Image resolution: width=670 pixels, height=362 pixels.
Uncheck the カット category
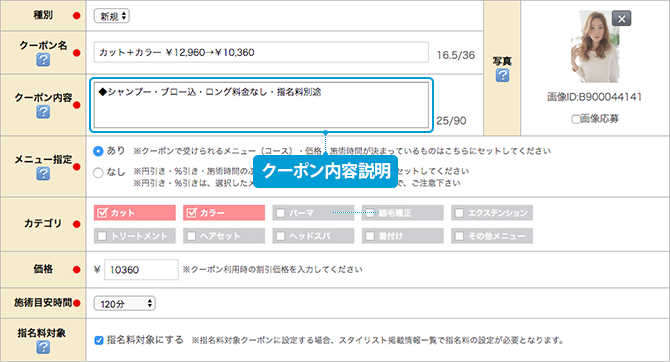(135, 213)
